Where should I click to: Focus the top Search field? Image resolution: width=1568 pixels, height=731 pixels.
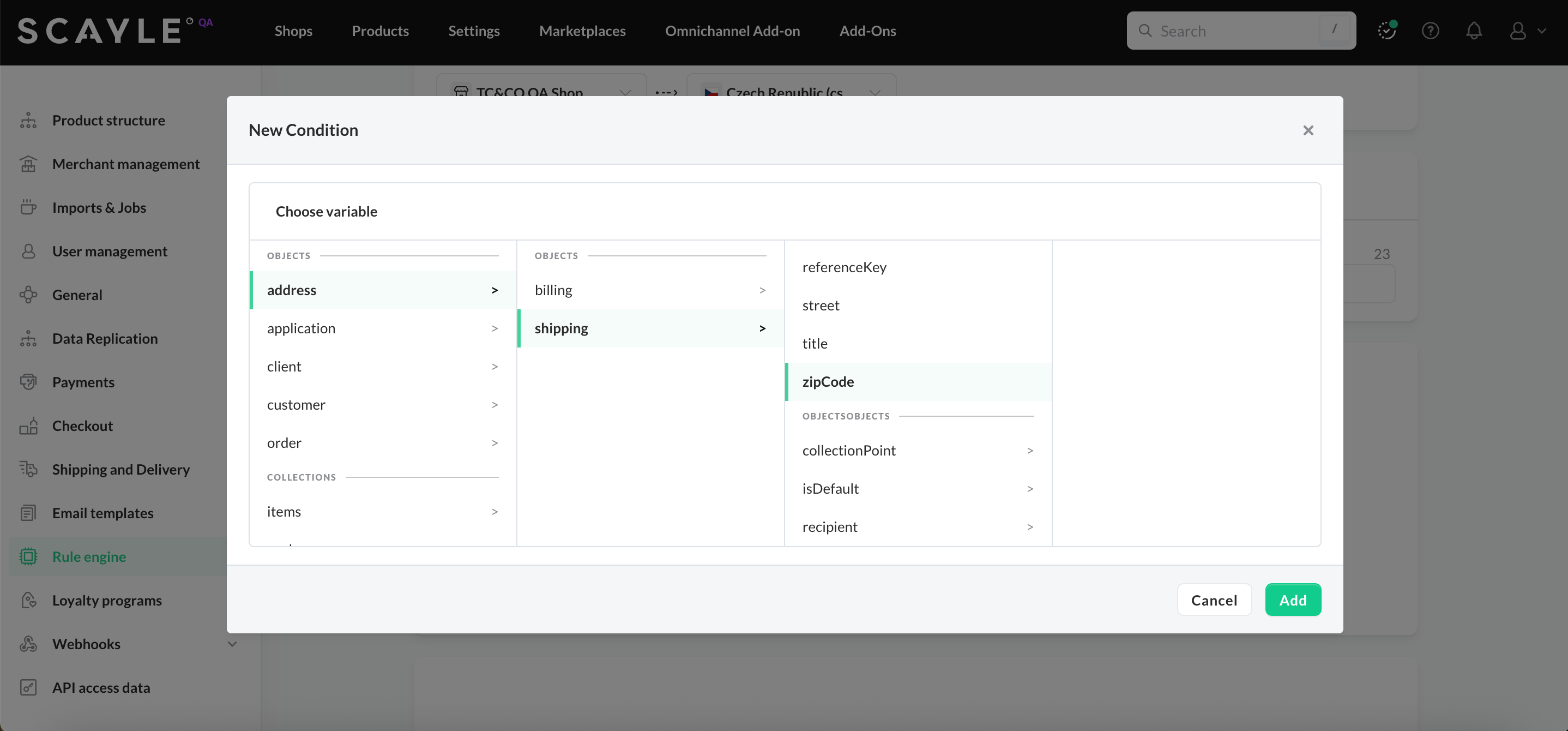tap(1235, 31)
